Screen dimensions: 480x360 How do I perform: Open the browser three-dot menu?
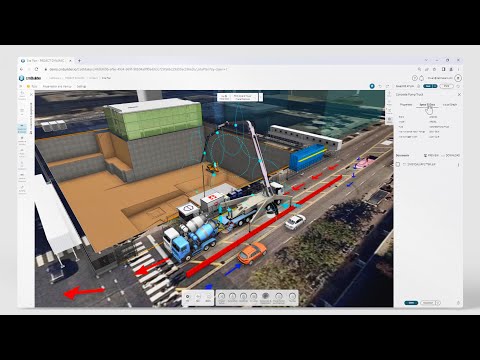tap(458, 69)
